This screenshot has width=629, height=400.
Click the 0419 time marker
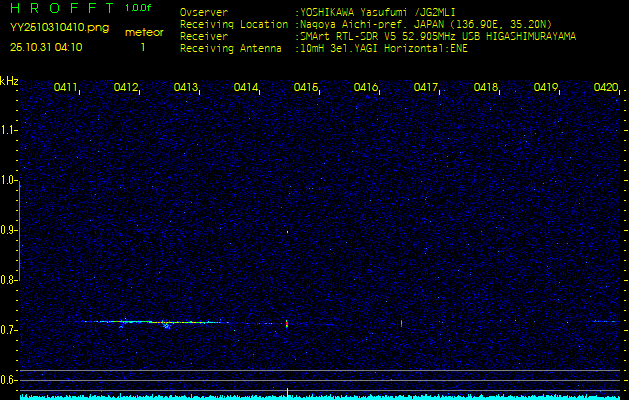(x=546, y=88)
